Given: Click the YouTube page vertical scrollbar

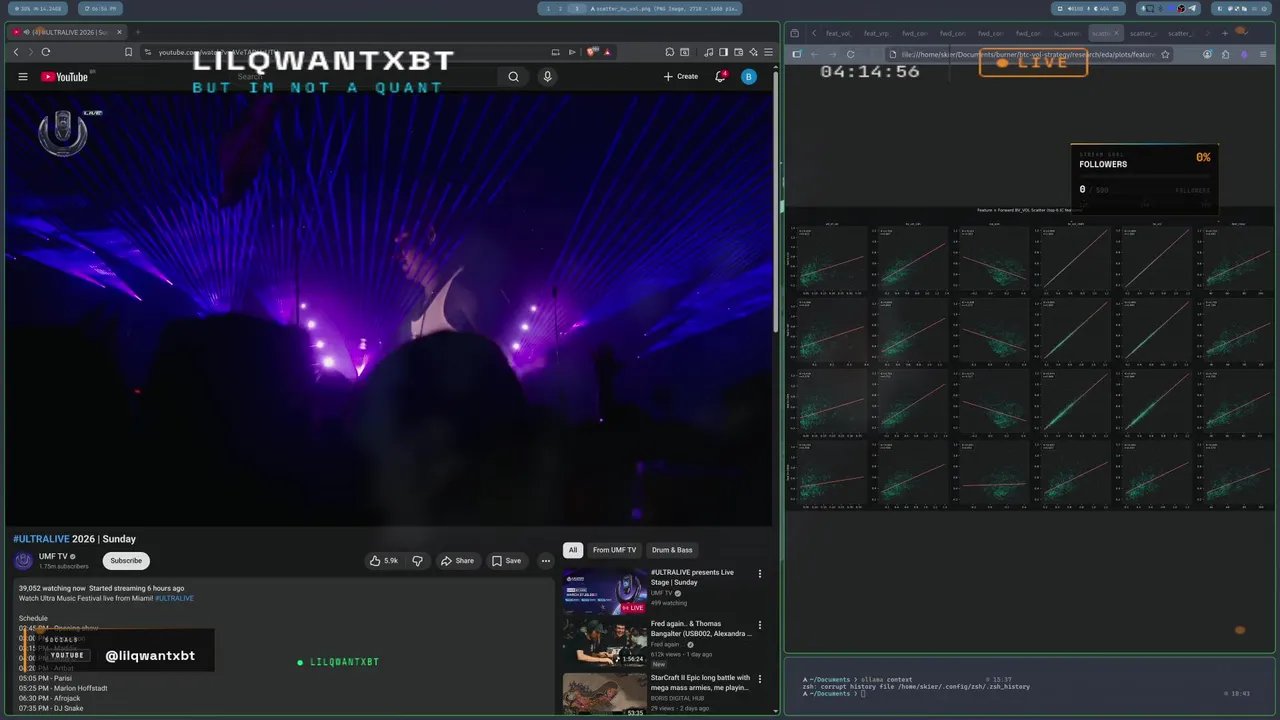Looking at the screenshot, I should (x=776, y=200).
